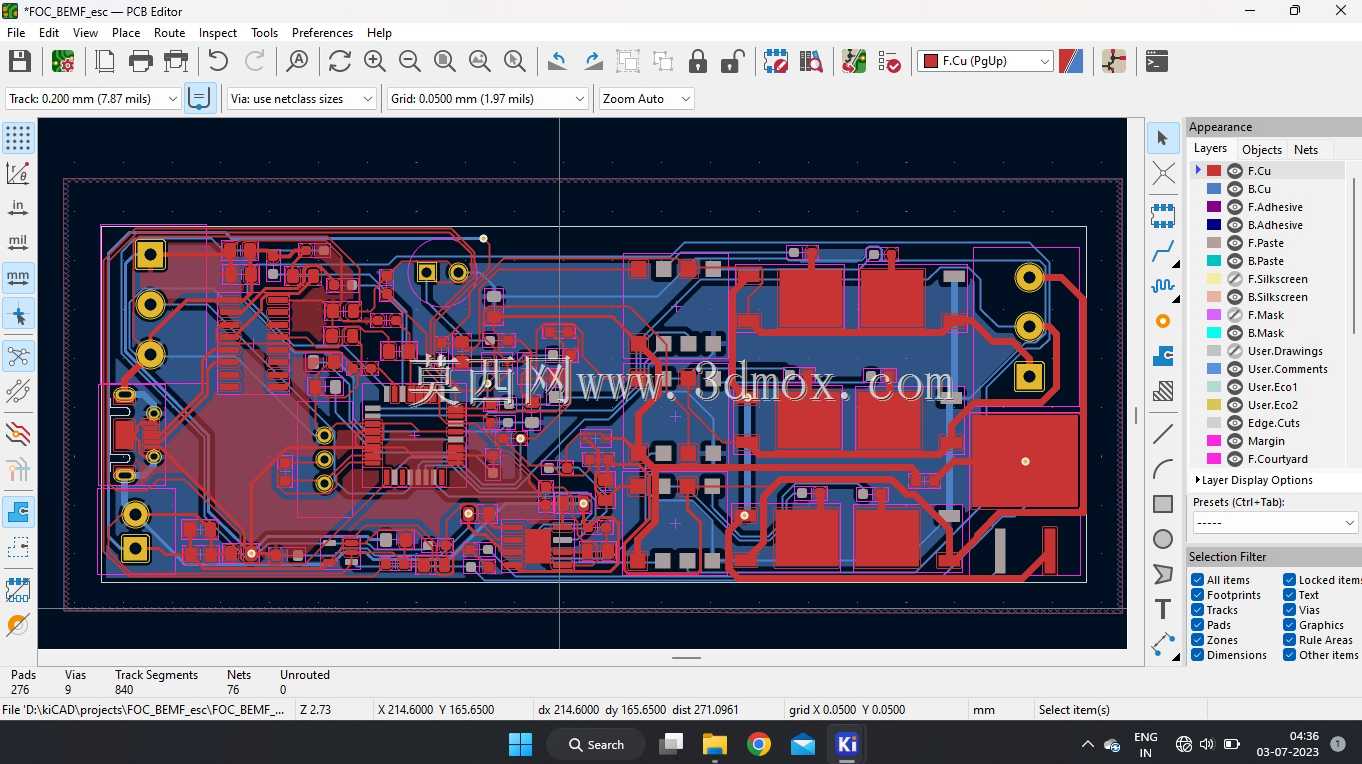
Task: Open the Track width dropdown
Action: pos(93,99)
